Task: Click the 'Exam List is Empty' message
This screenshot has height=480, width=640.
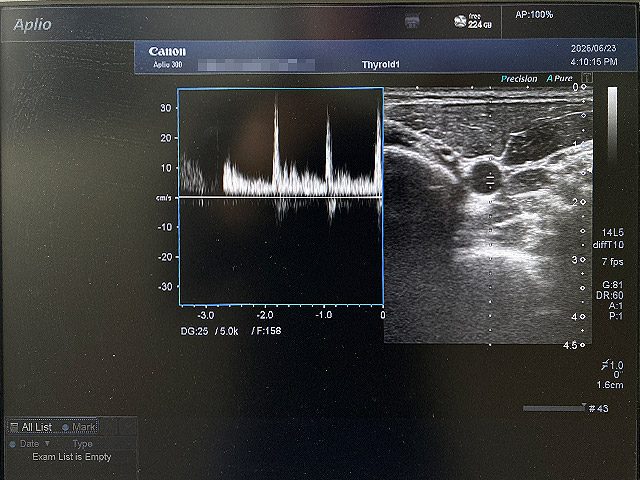Action: tap(71, 457)
